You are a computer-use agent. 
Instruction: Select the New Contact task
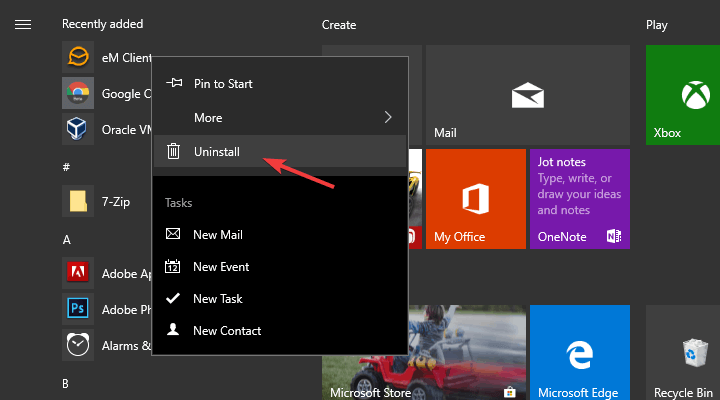[280, 331]
